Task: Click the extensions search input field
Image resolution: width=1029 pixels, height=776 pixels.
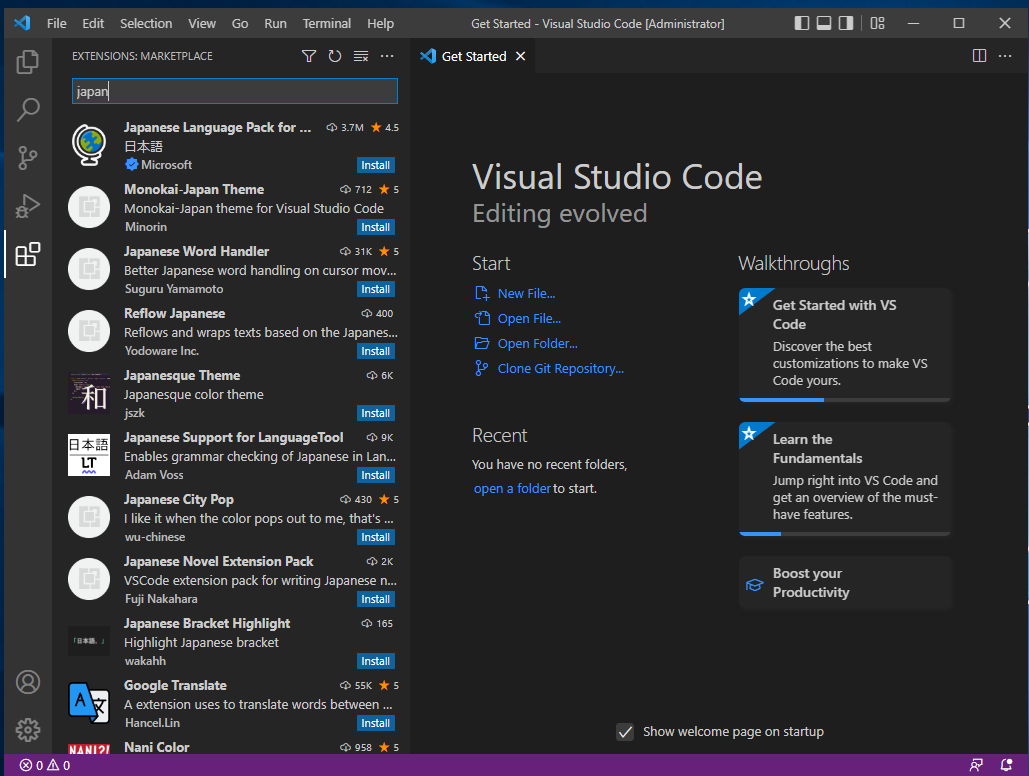Action: (x=235, y=91)
